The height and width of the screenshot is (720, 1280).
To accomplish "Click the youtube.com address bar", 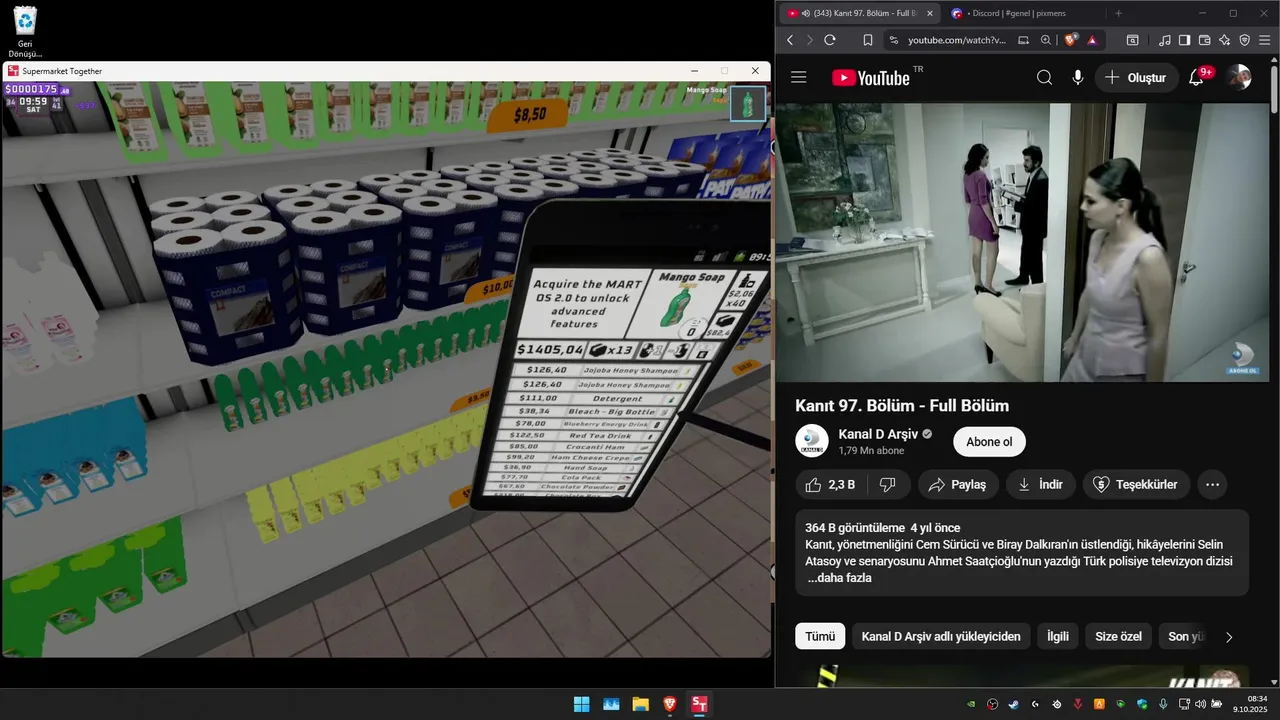I will point(956,40).
